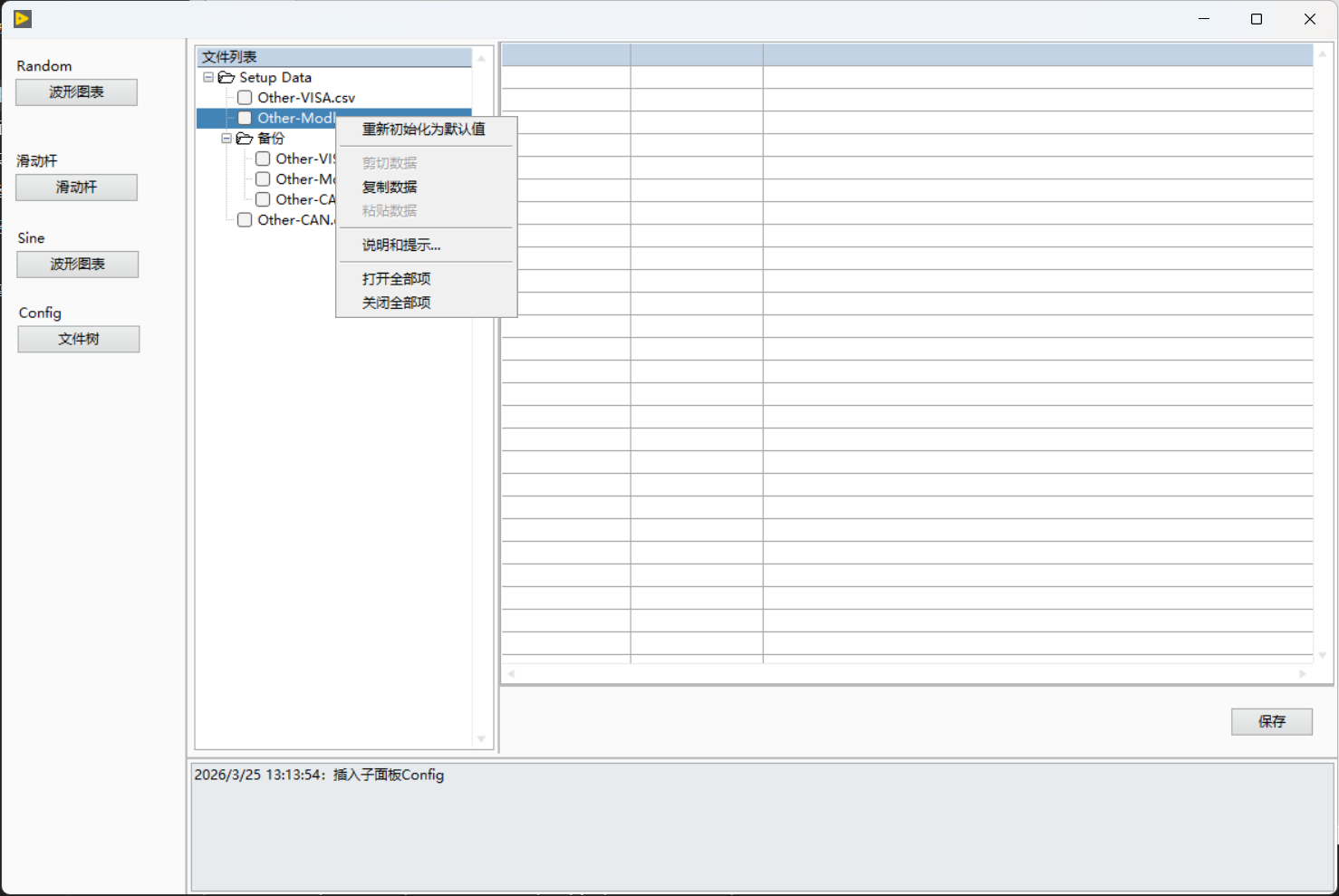This screenshot has height=896, width=1339.
Task: Select the Setup Data tree row label
Action: [275, 78]
